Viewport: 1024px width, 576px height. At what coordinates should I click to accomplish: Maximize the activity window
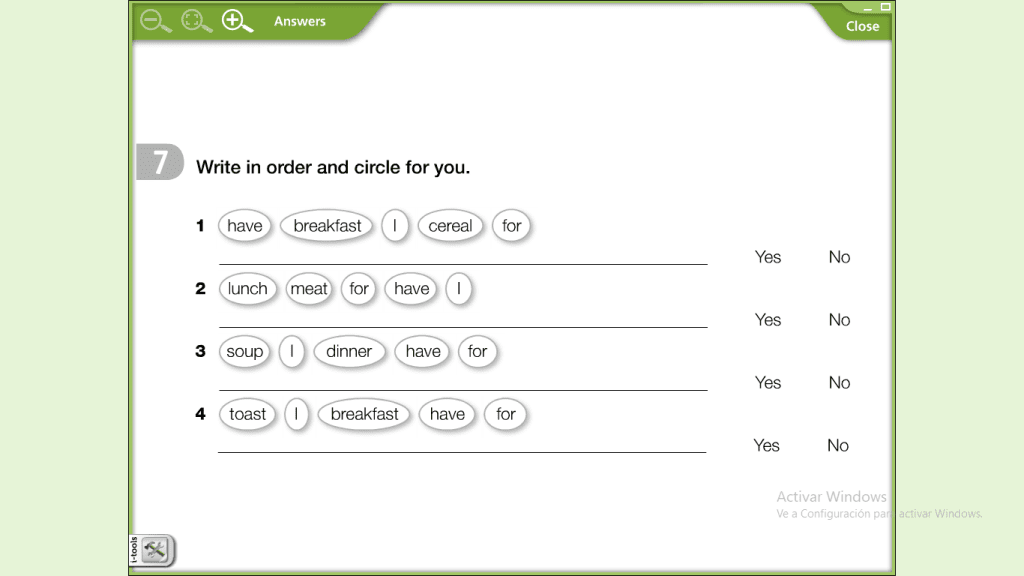(x=885, y=7)
